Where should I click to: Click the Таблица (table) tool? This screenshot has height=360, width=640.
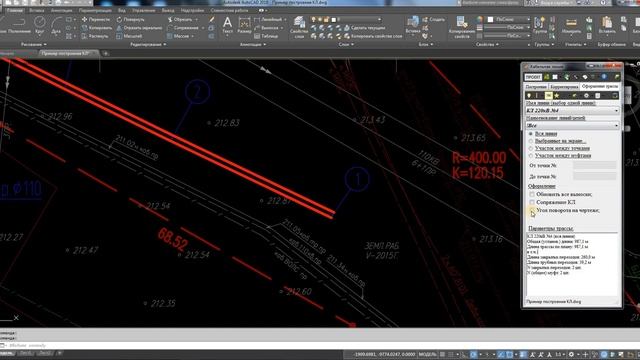pos(266,36)
